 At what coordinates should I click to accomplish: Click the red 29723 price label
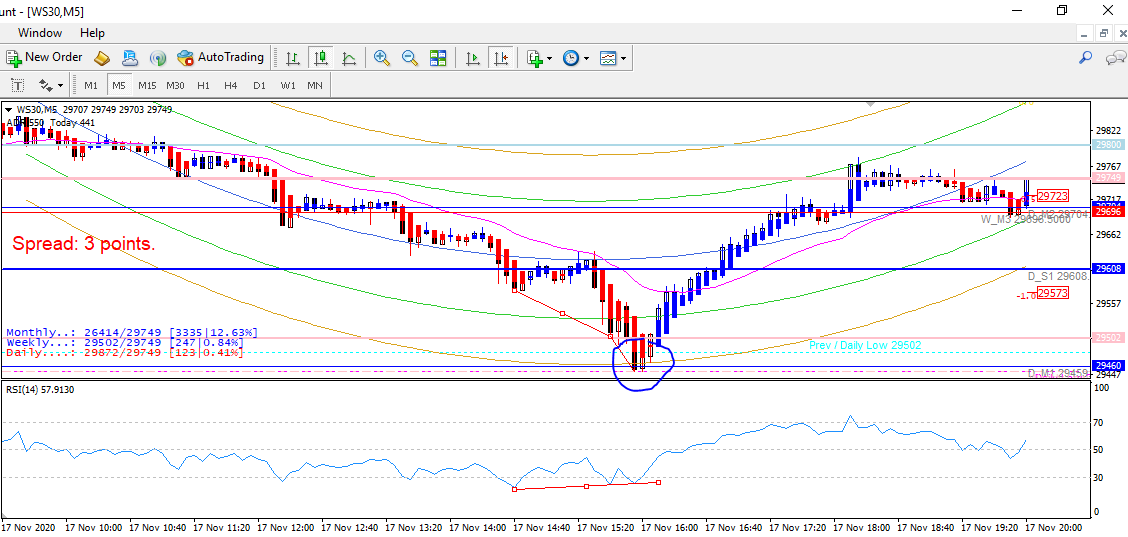(1052, 196)
